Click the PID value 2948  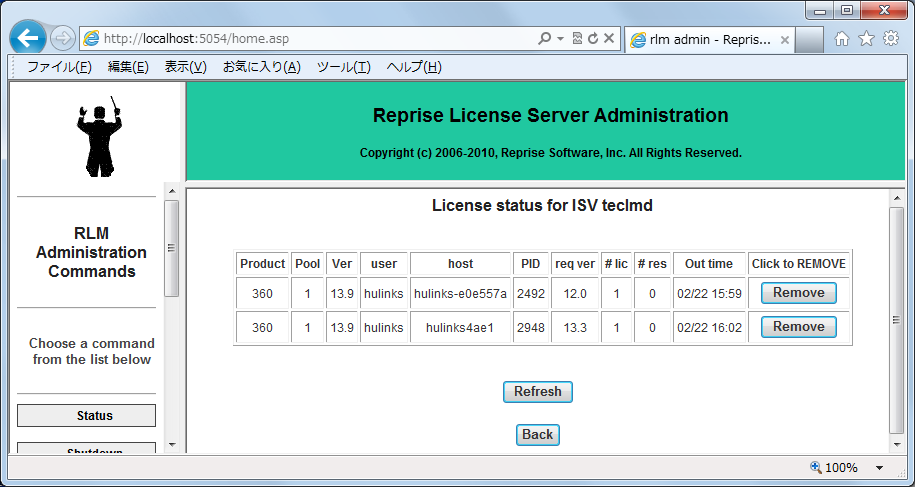pos(530,328)
